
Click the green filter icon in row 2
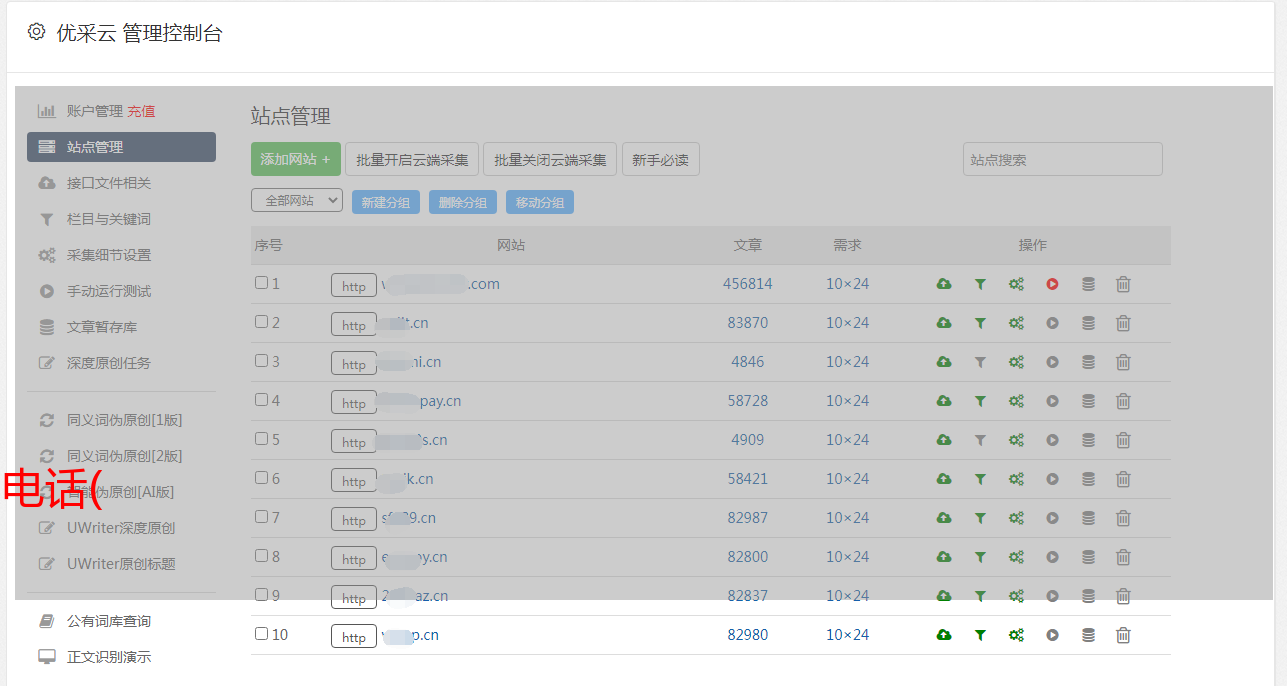[980, 323]
